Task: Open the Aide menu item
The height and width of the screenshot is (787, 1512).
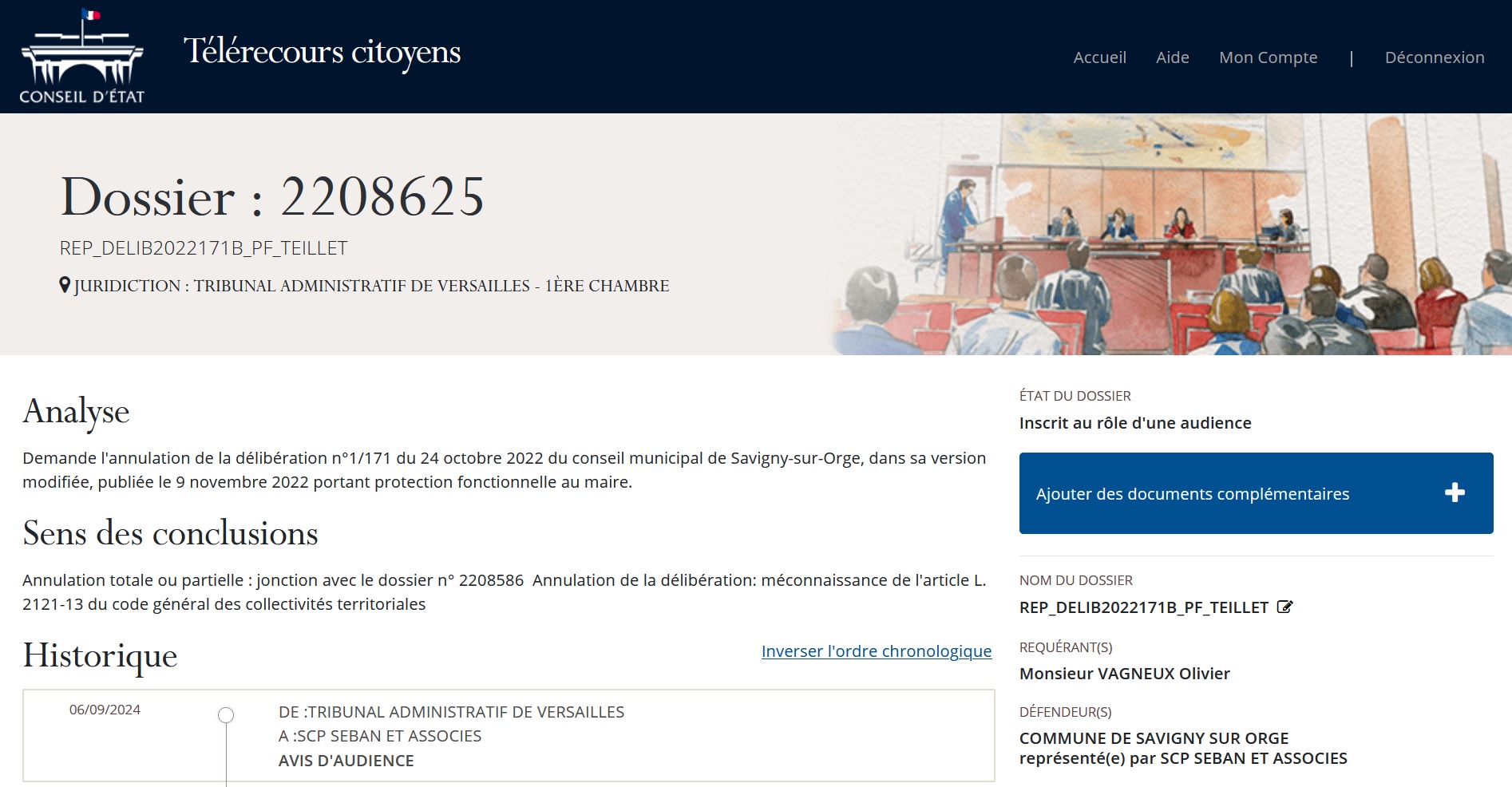Action: pos(1172,57)
